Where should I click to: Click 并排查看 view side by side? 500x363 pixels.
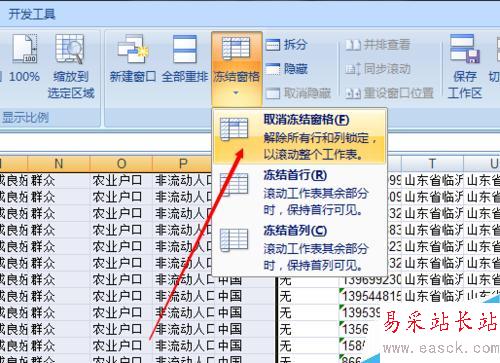(378, 45)
